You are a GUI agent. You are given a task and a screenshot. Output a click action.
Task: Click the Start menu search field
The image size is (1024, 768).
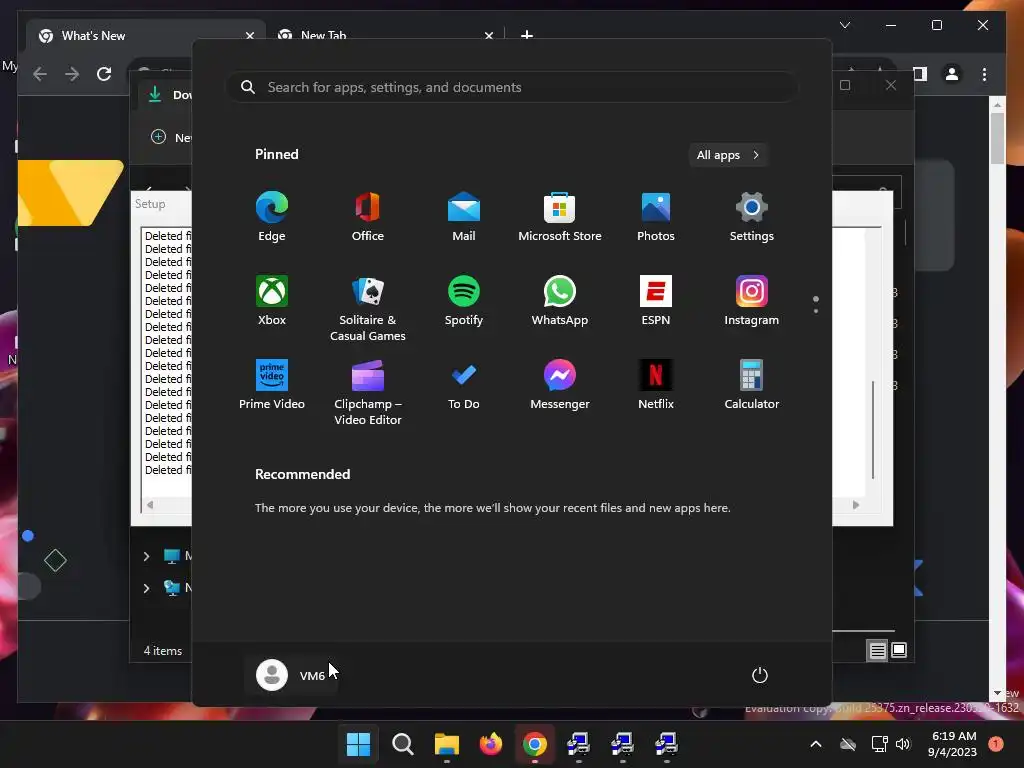coord(512,87)
